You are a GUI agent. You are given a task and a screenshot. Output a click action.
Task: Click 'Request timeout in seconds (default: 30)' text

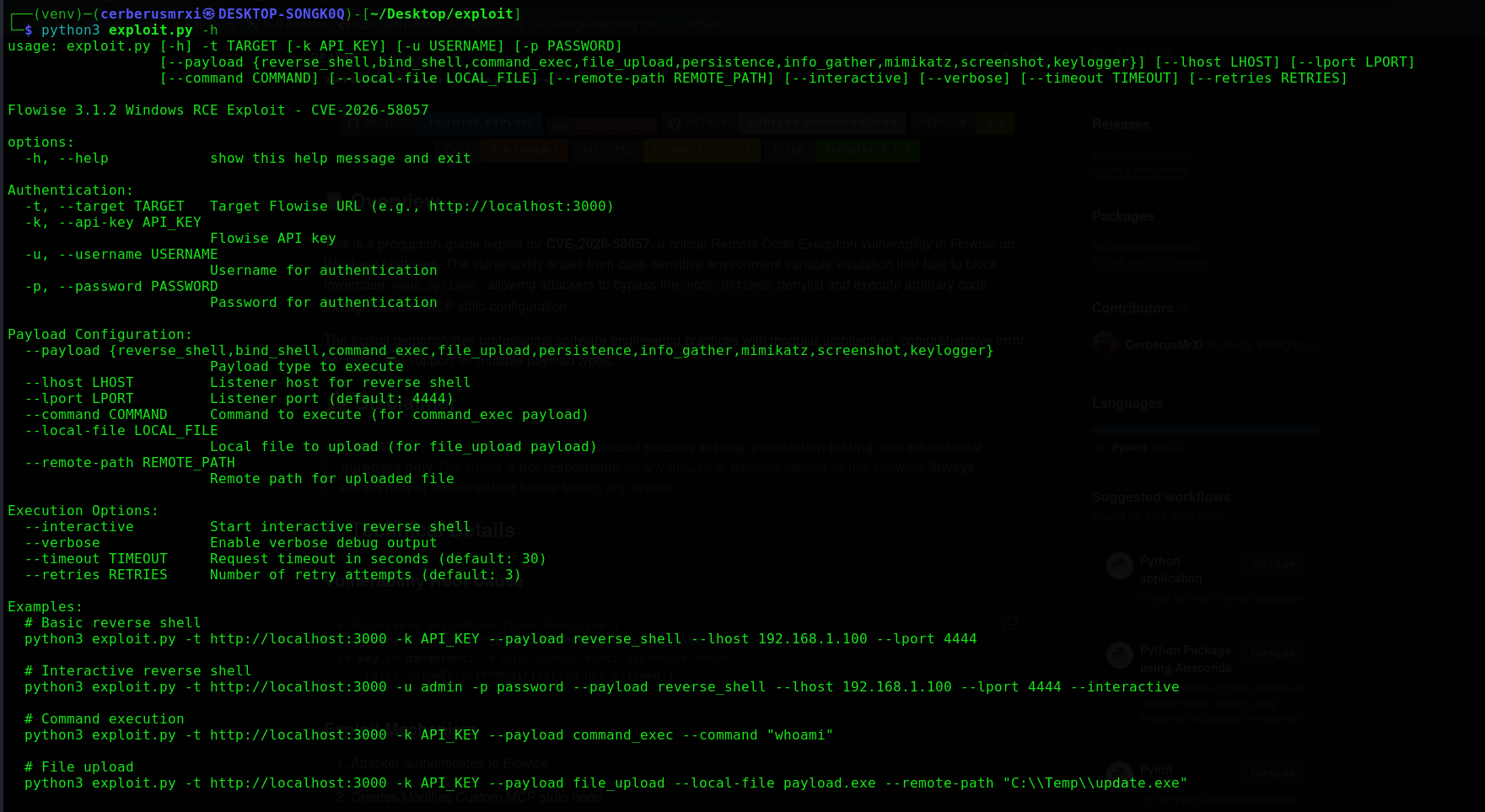tap(379, 559)
